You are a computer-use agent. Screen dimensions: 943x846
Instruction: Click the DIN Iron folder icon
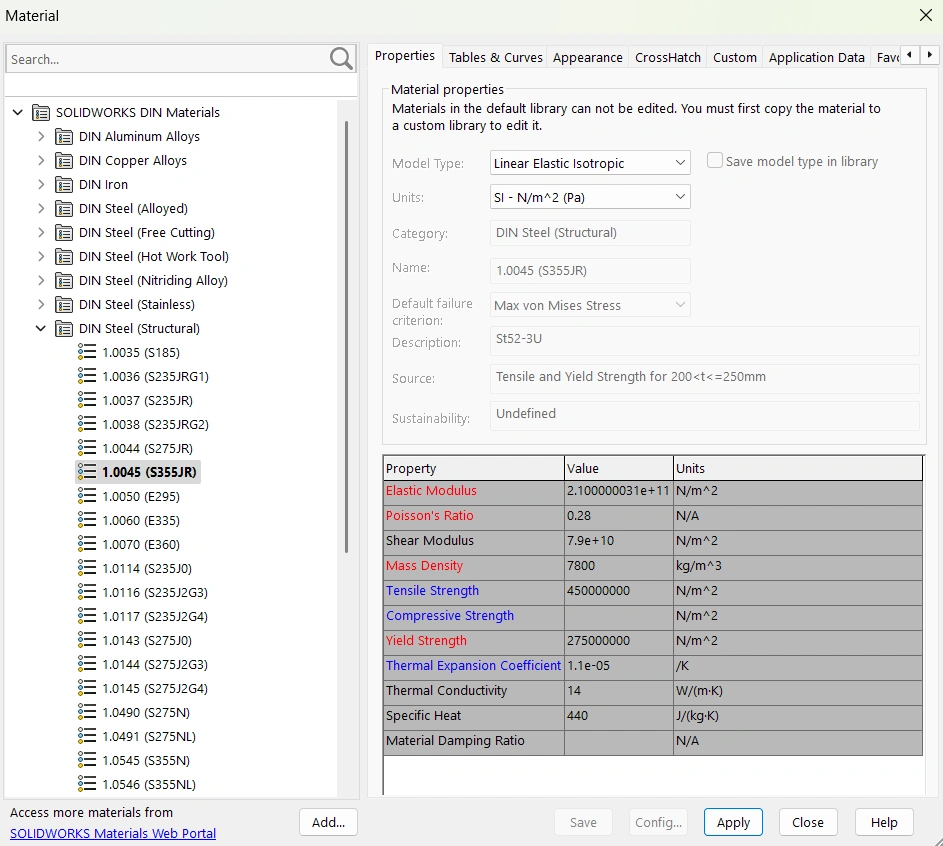coord(64,185)
